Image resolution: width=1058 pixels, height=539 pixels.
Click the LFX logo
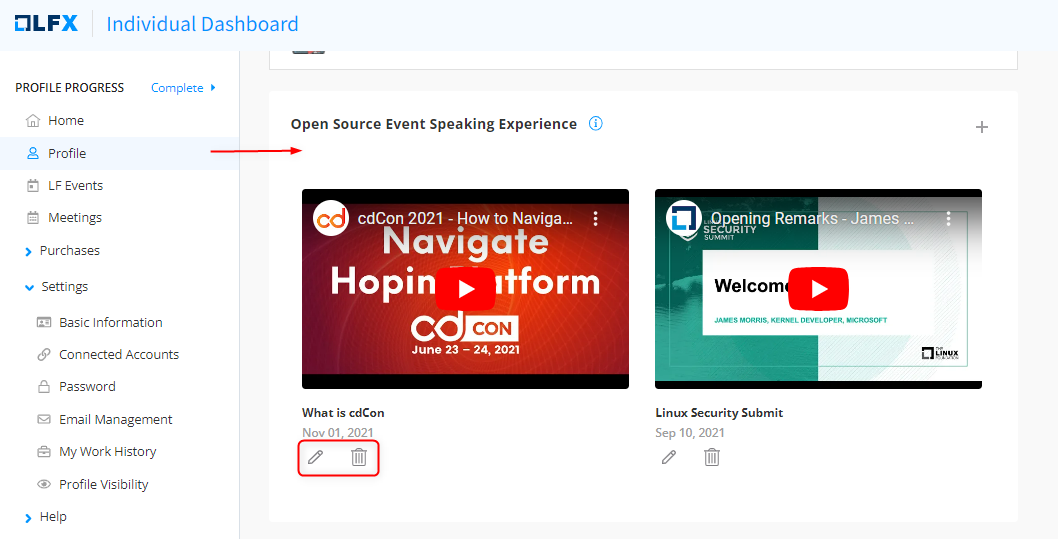tap(46, 23)
